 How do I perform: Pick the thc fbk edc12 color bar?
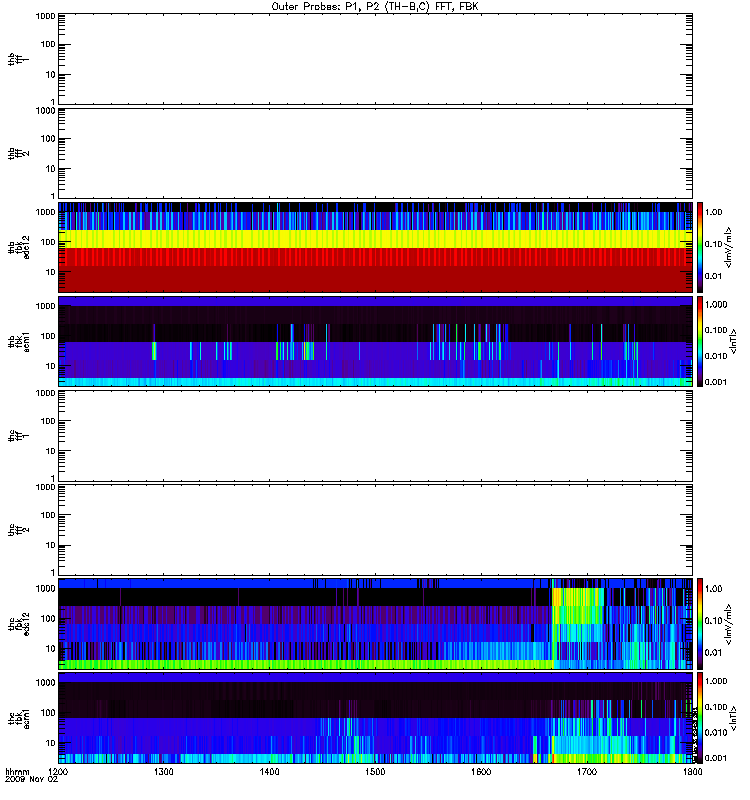(x=700, y=624)
